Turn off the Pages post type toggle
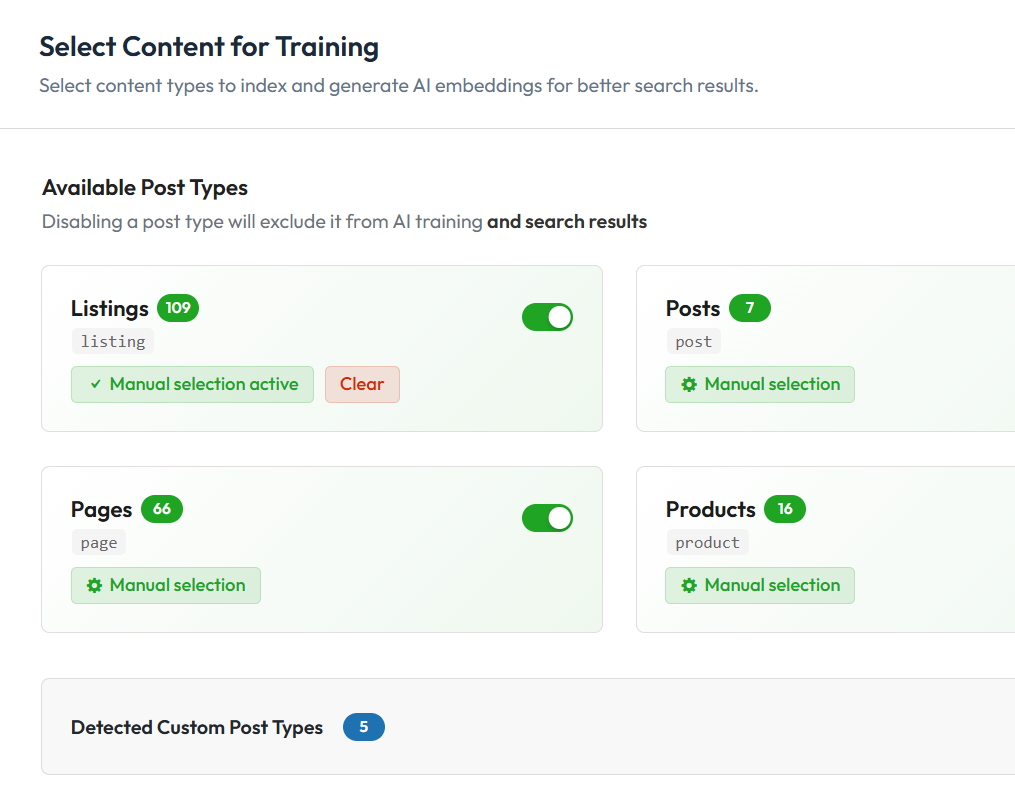This screenshot has height=796, width=1015. coord(547,518)
